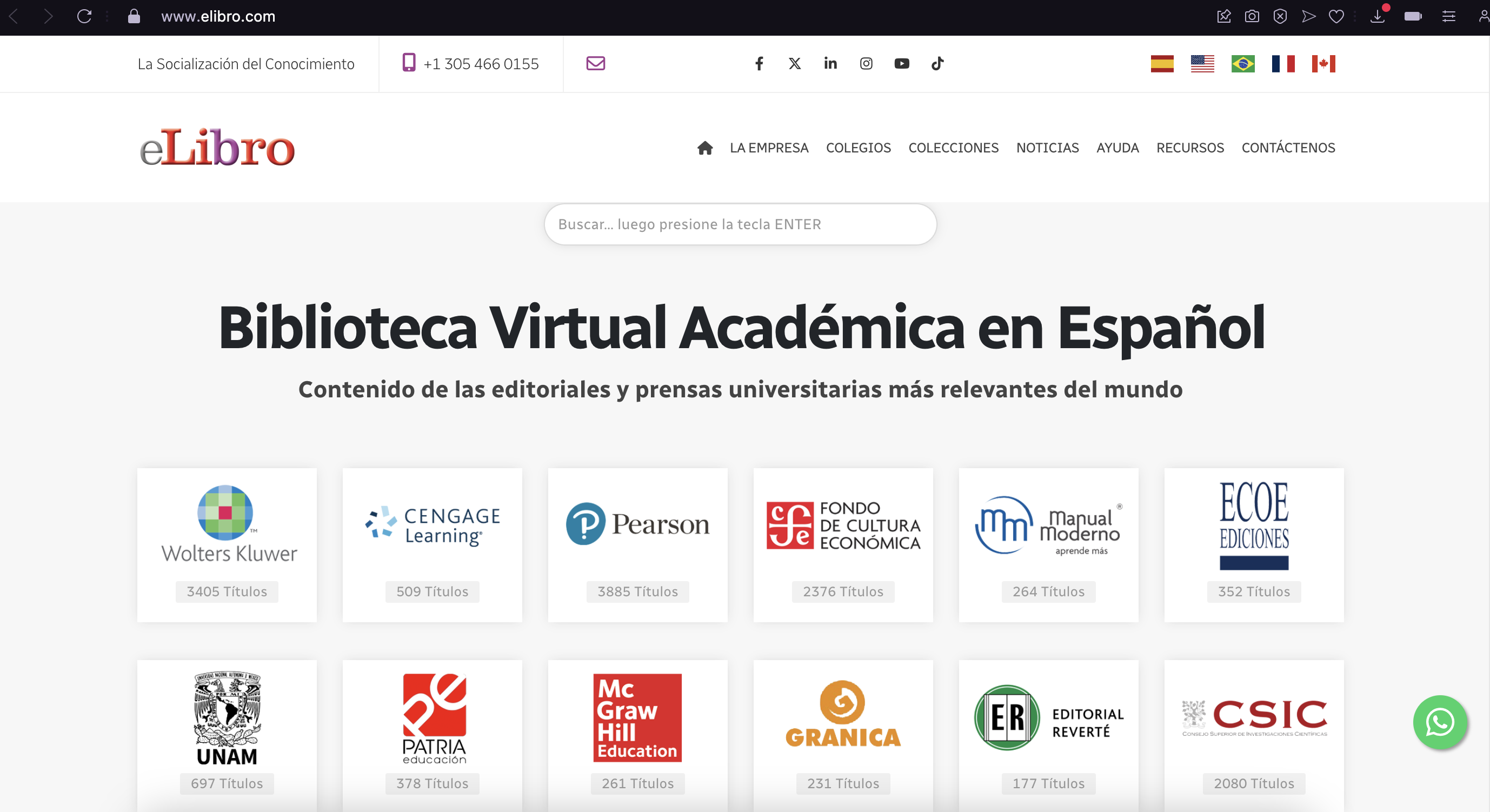Open eLibro's YouTube channel
The height and width of the screenshot is (812, 1490).
[902, 64]
